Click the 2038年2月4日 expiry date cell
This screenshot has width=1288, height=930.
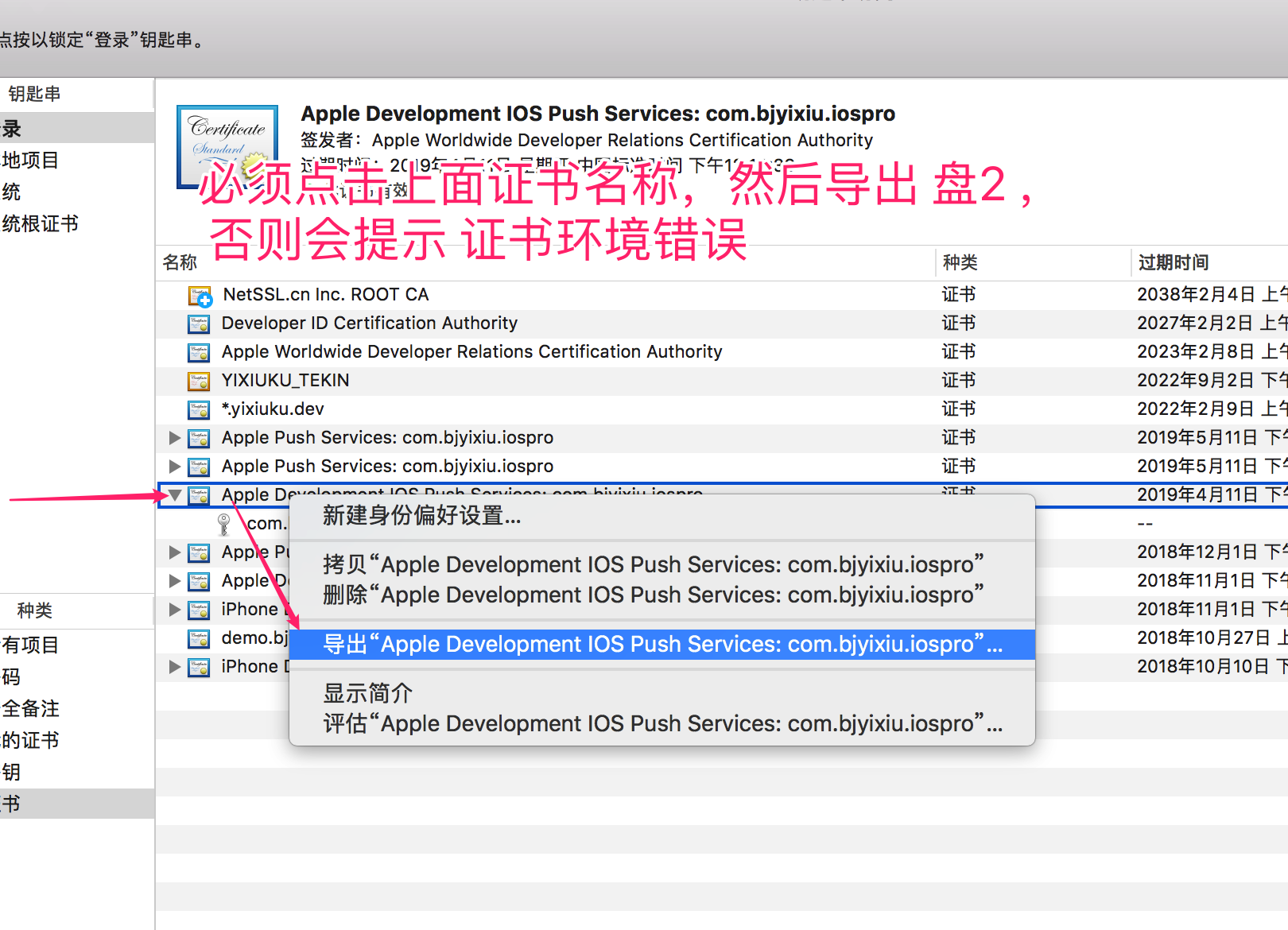pyautogui.click(x=1212, y=295)
